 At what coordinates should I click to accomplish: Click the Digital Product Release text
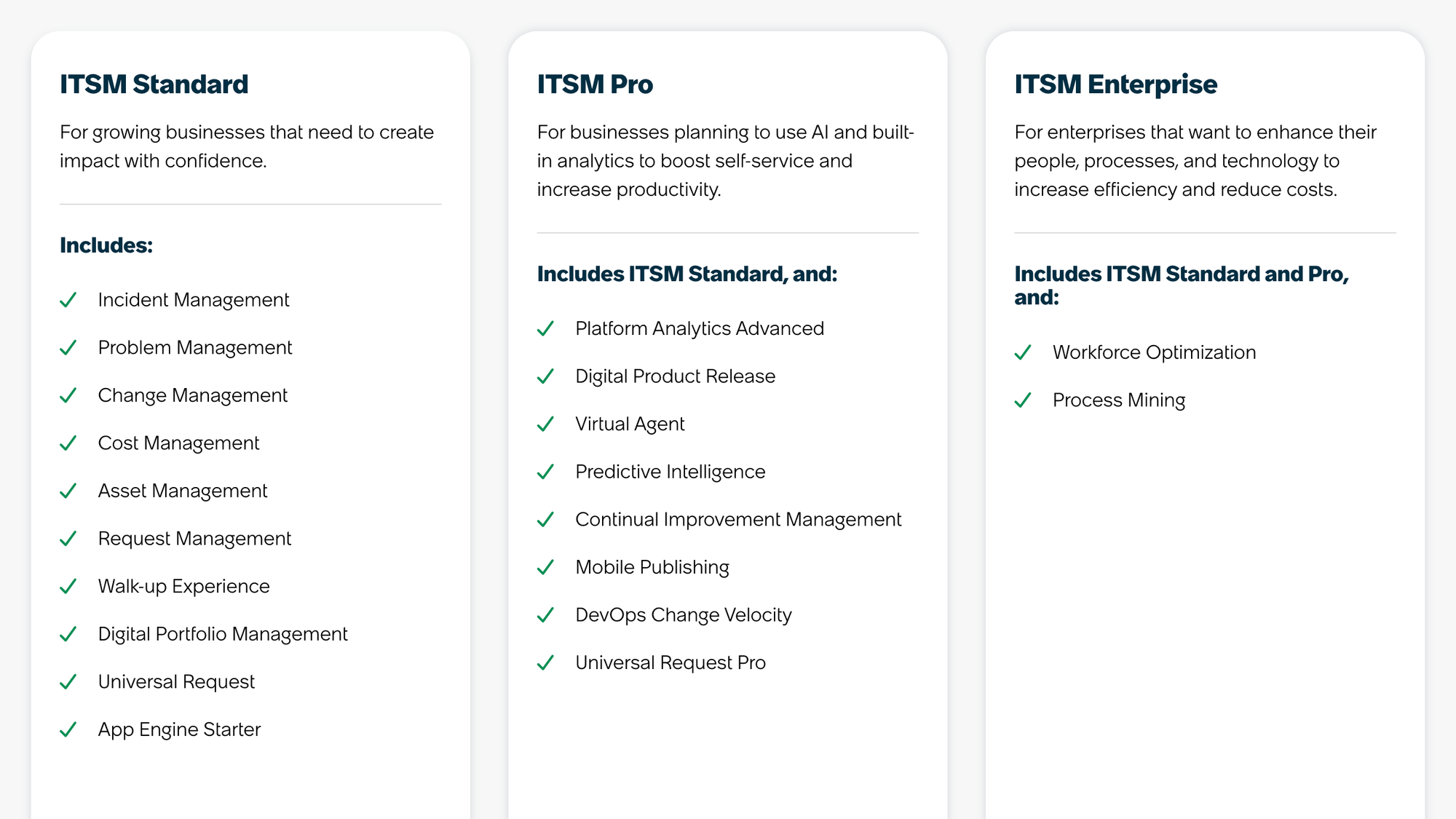pyautogui.click(x=676, y=376)
